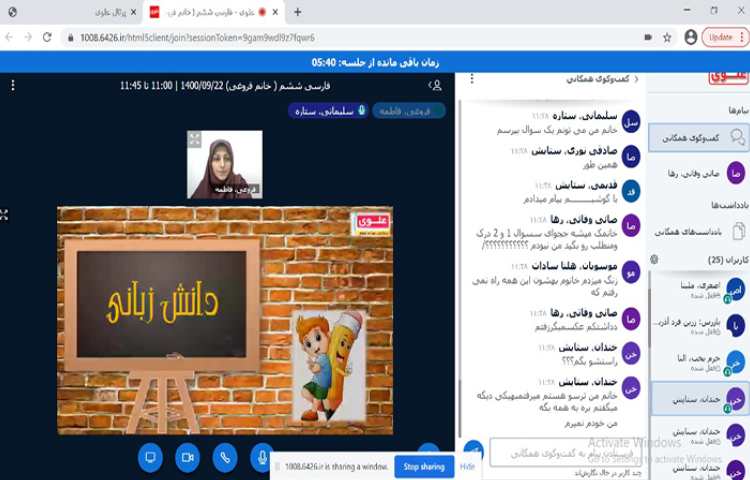Click the message 'همین طور' in chat
This screenshot has height=480, width=750.
(600, 165)
